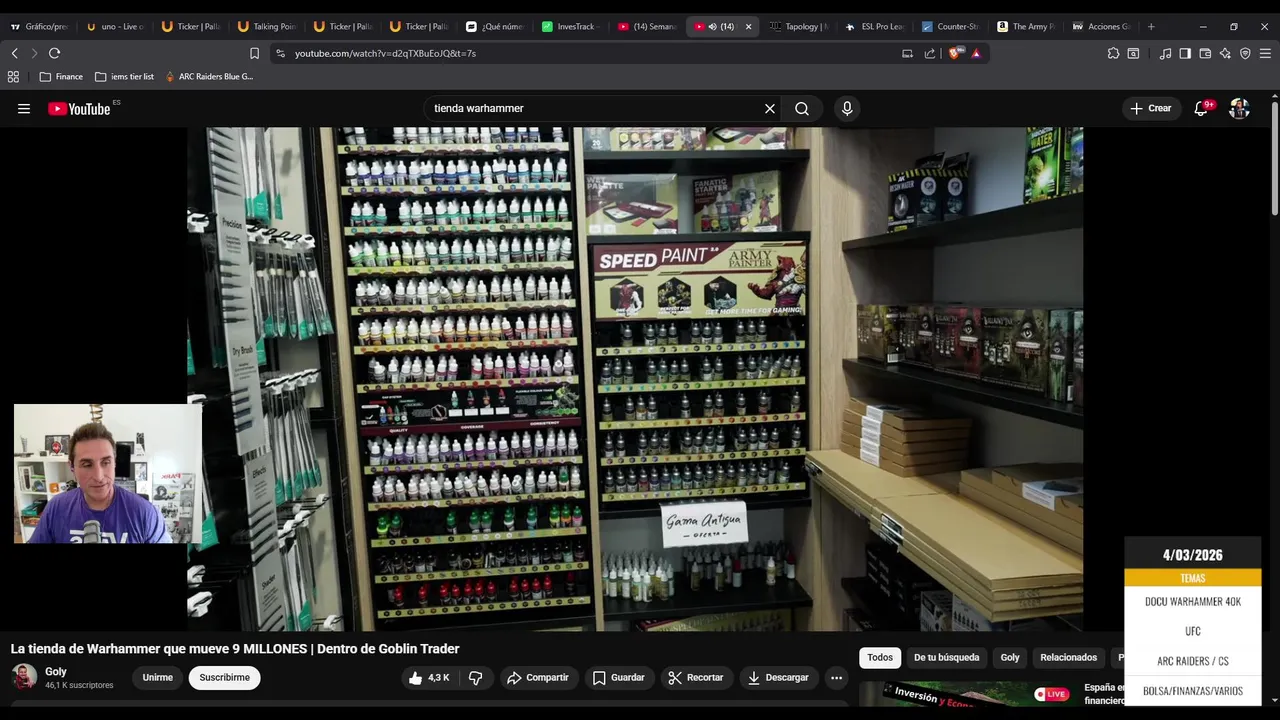1280x720 pixels.
Task: Run search with the magnifier button
Action: pos(802,109)
